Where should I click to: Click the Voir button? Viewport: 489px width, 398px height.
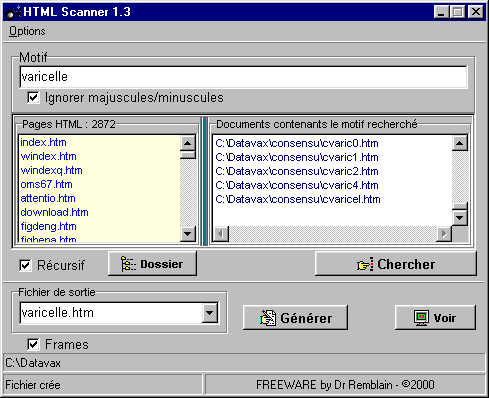tap(435, 318)
